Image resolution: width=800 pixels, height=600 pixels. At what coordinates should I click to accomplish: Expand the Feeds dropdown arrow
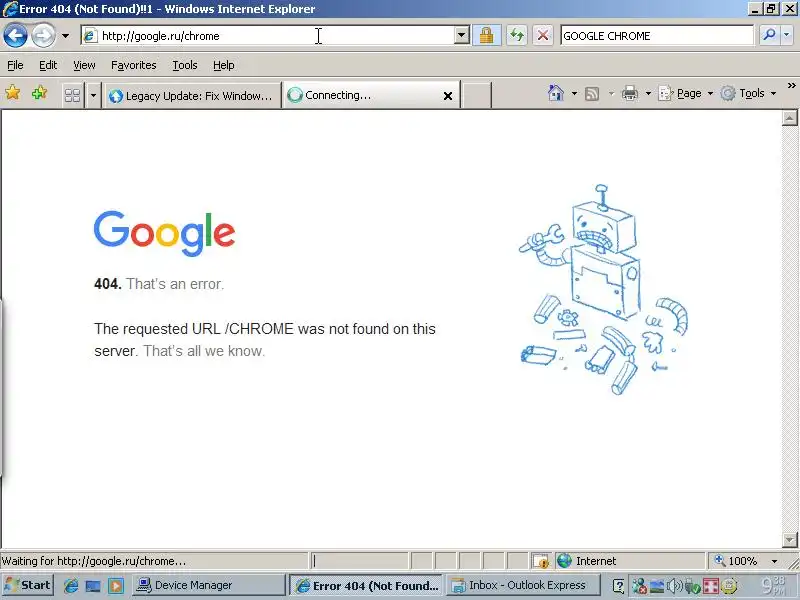coord(611,93)
